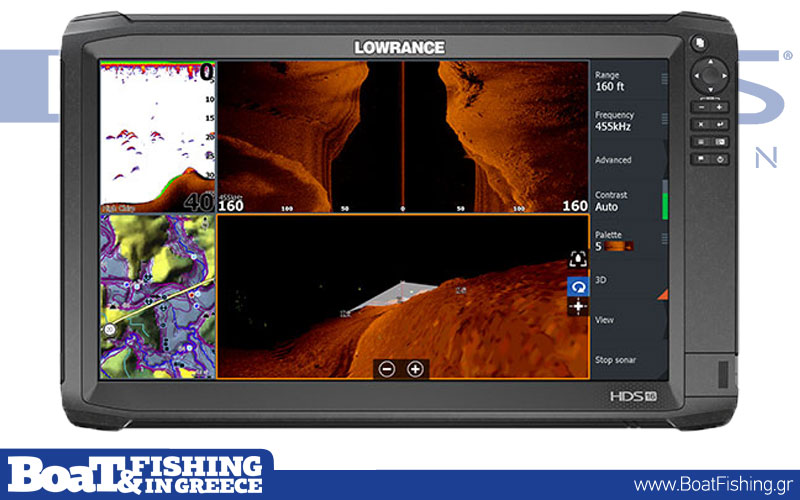Select the white sonar panel with fish arches
The image size is (800, 500).
158,137
